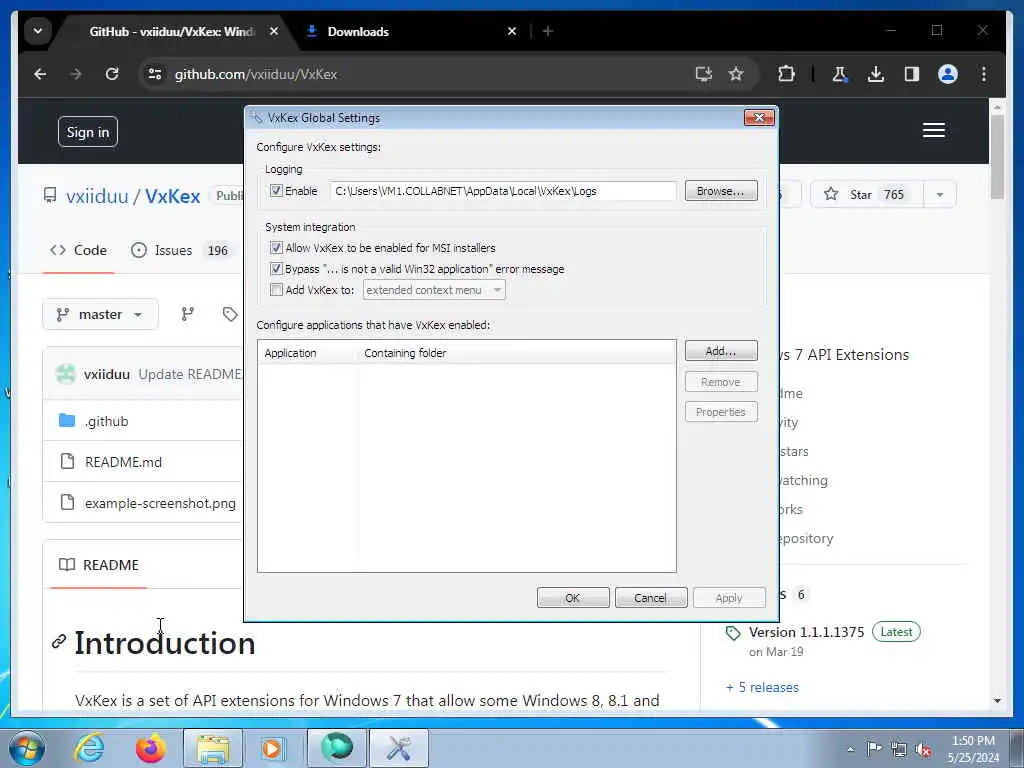
Task: Reload the GitHub page
Action: [112, 74]
